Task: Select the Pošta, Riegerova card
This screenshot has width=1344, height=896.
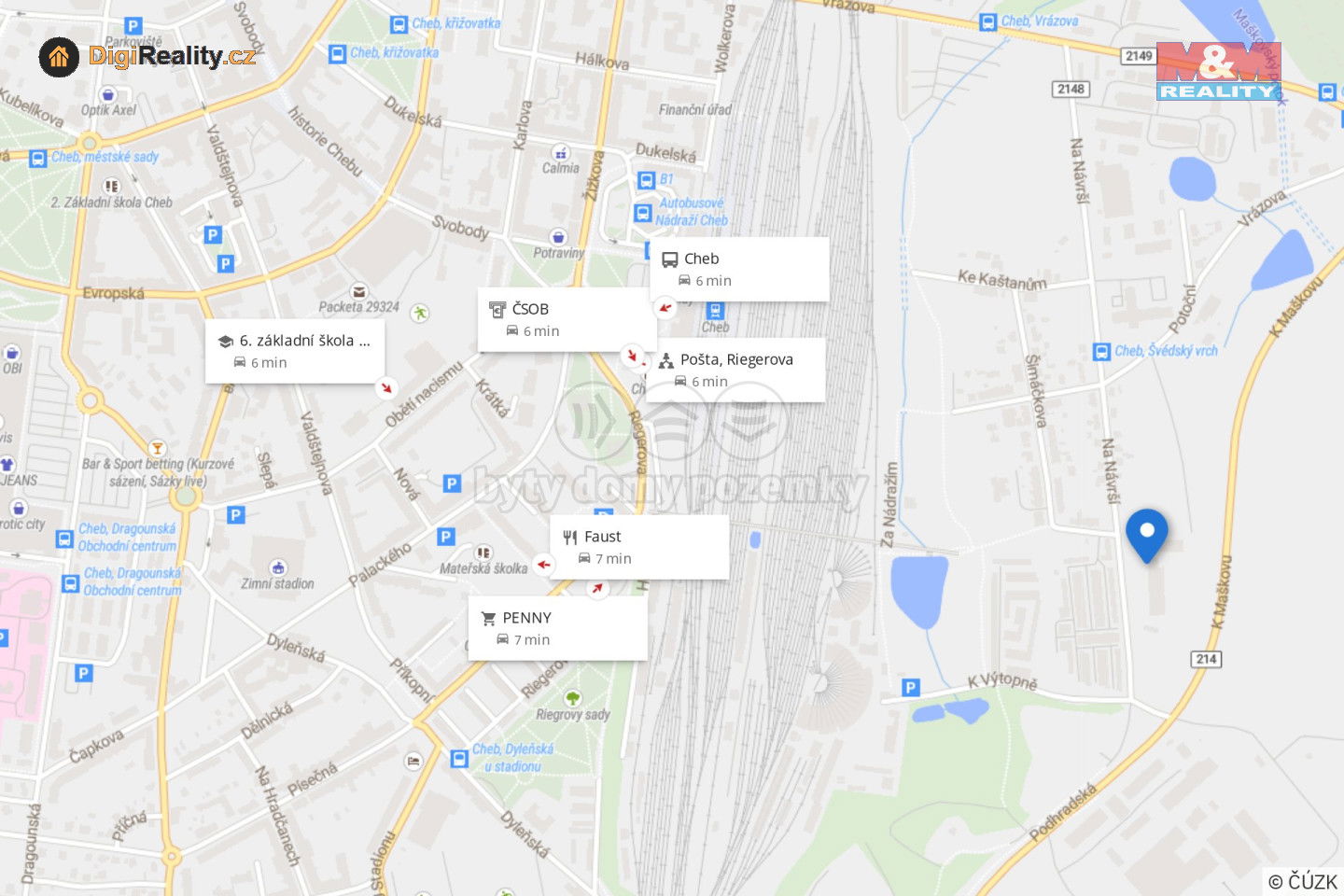Action: point(735,370)
